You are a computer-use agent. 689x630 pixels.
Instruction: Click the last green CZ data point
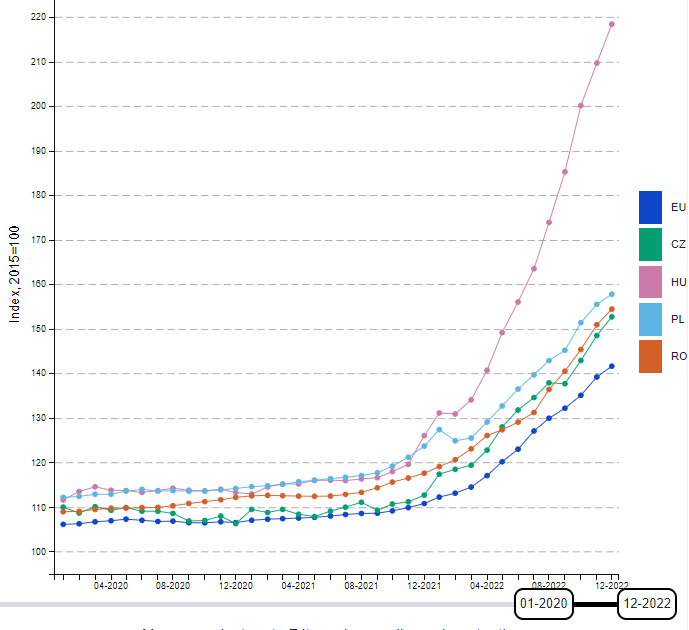click(612, 317)
